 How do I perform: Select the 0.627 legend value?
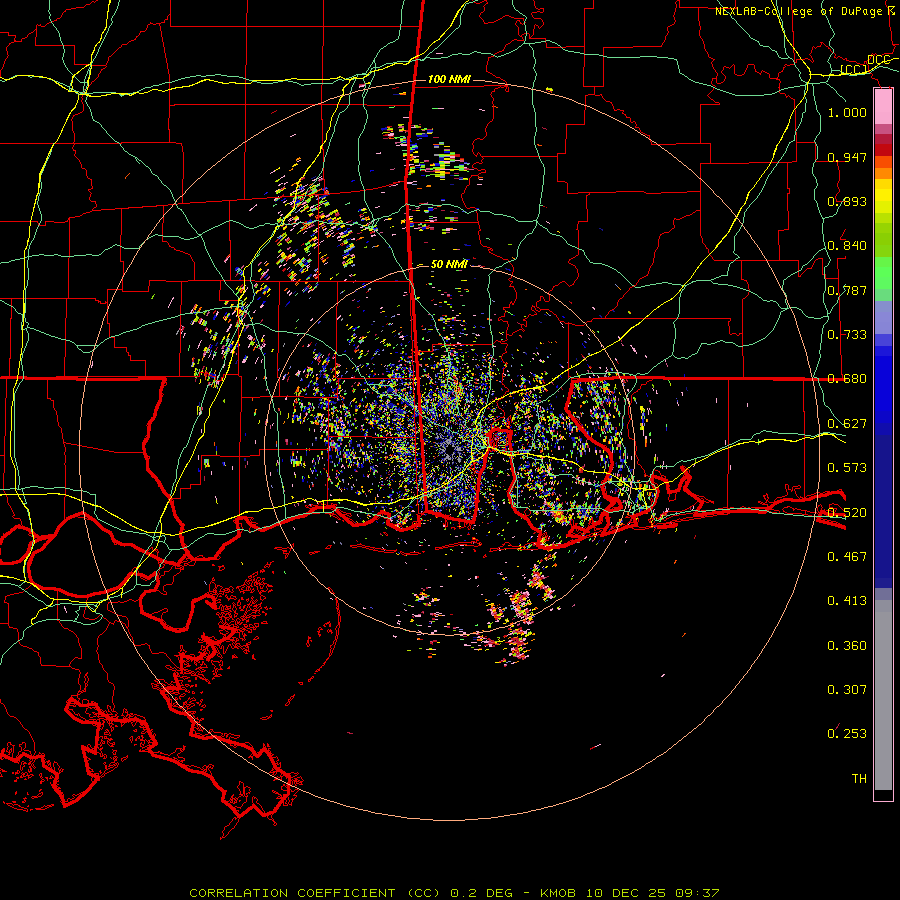coord(847,424)
